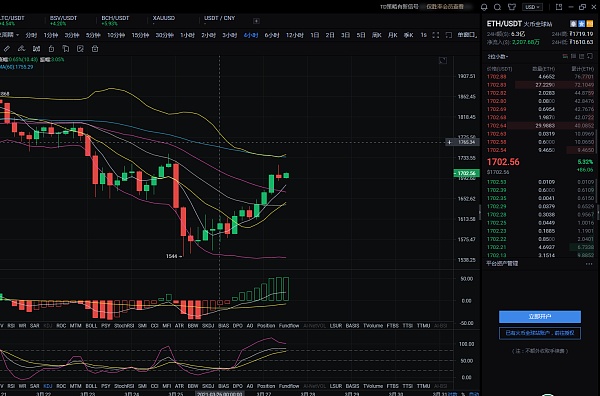Open the period dropdown at toolbar start

9,35
